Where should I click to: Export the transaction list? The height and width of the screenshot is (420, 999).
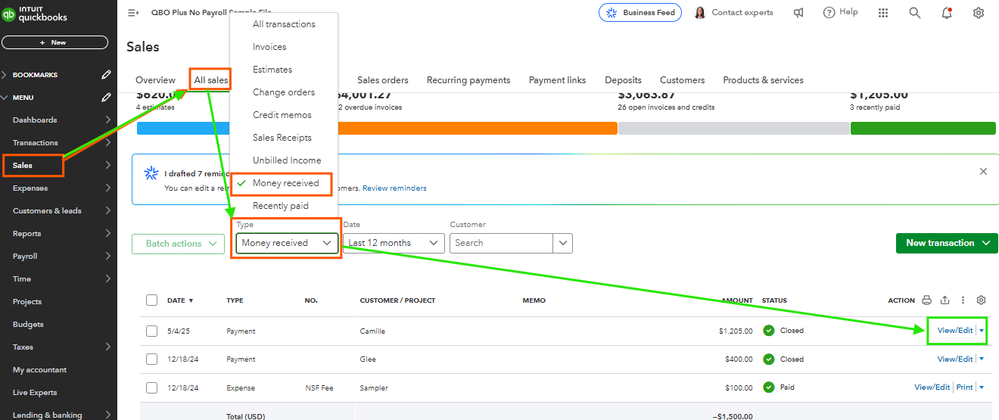(945, 300)
